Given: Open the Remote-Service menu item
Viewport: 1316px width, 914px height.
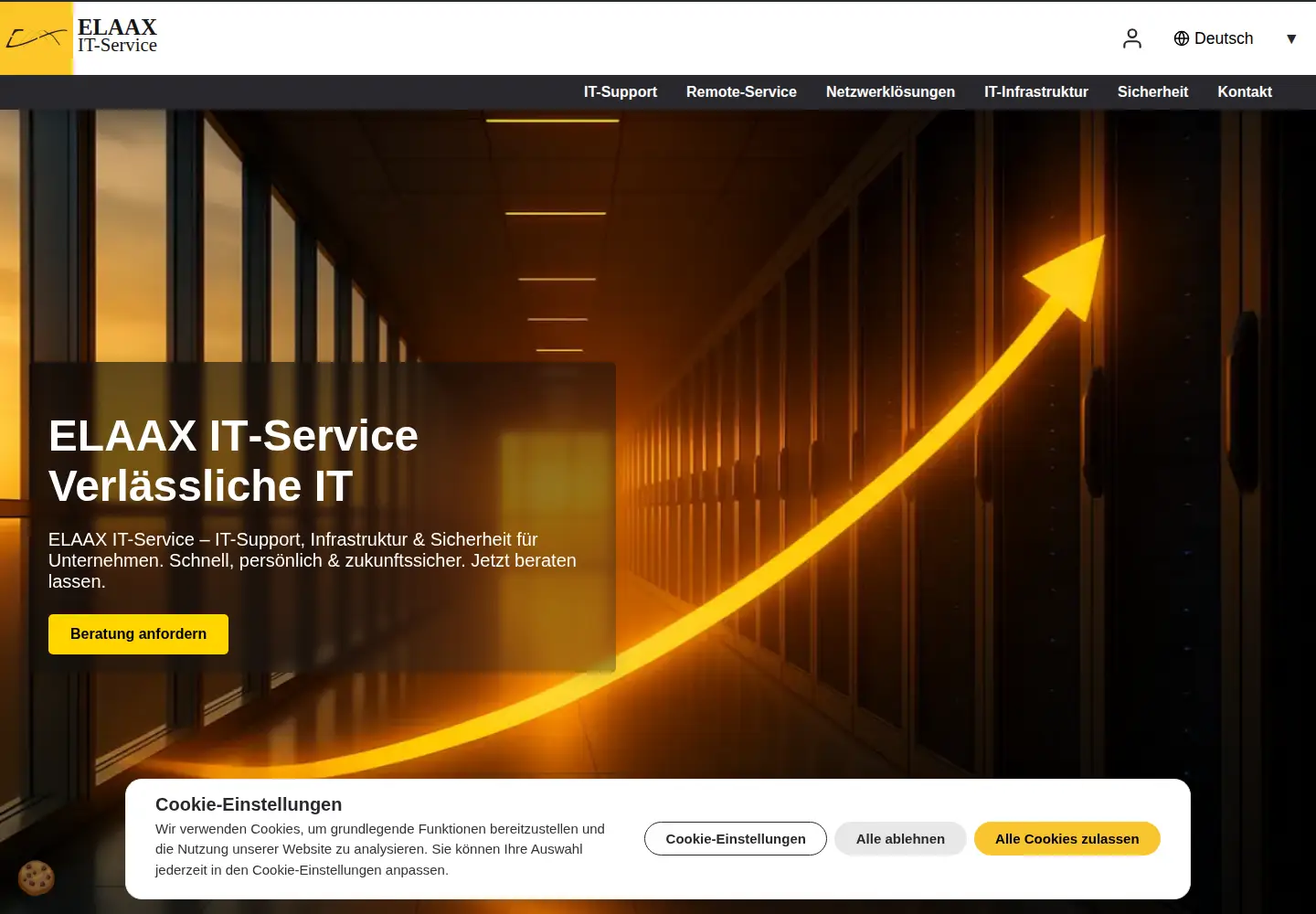Looking at the screenshot, I should pos(741,91).
